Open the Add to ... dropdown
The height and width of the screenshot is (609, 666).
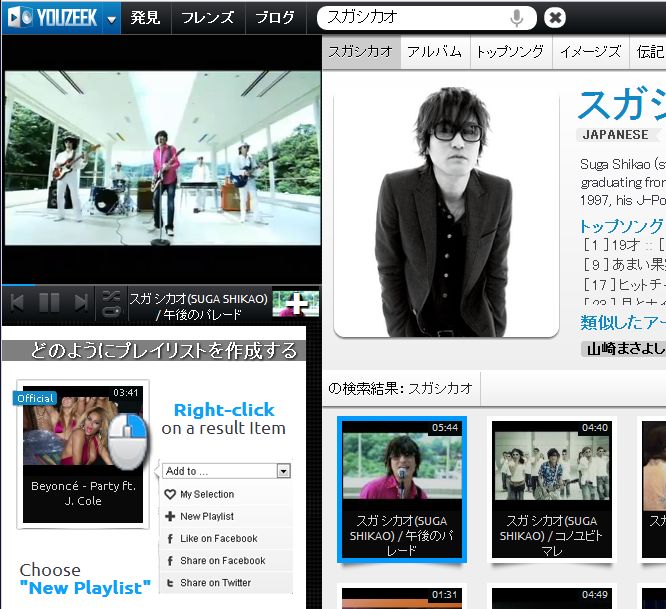tap(226, 471)
